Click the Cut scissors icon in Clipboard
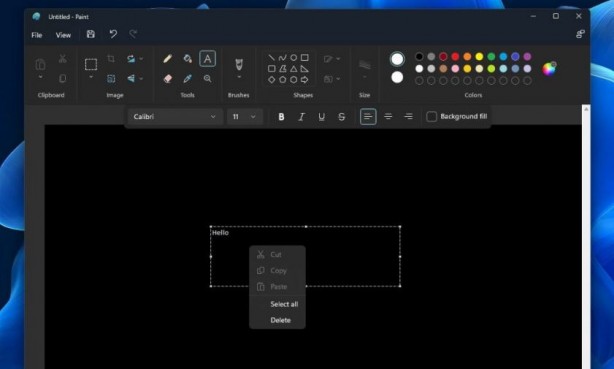 point(62,59)
